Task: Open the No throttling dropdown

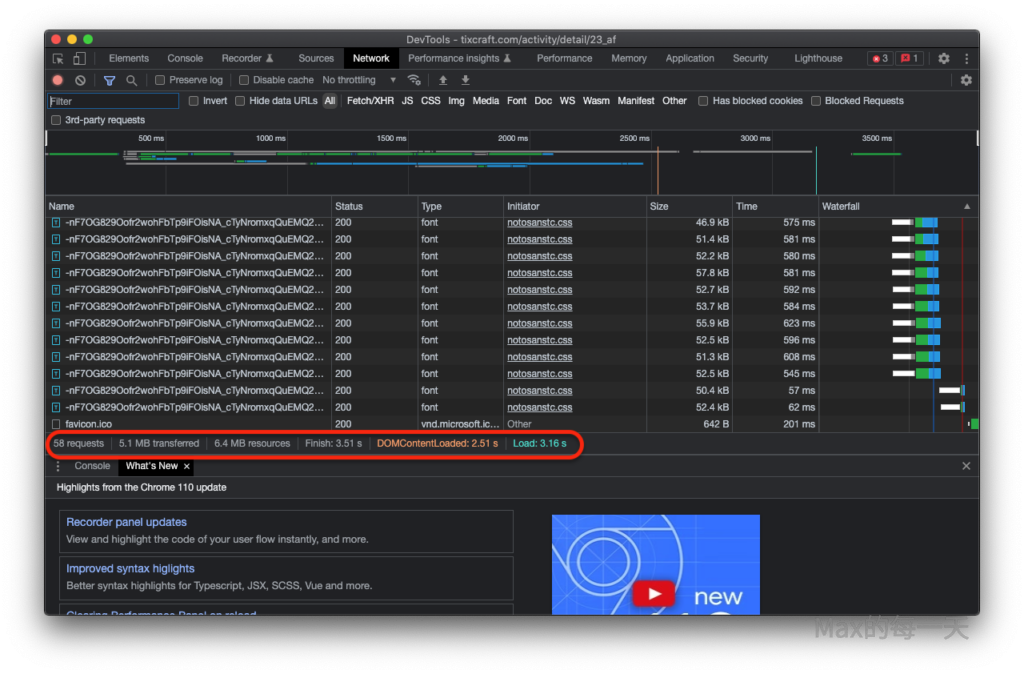Action: pyautogui.click(x=359, y=80)
